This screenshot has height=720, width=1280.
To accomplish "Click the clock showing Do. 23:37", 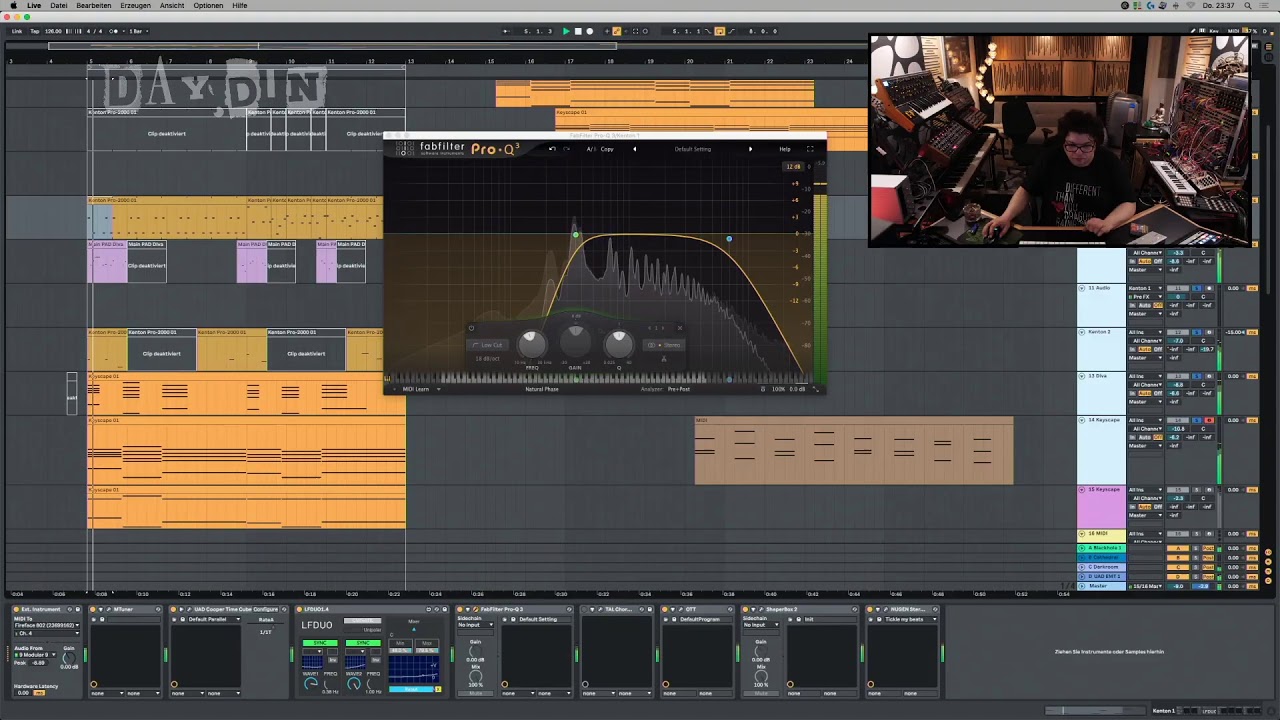I will tap(1218, 6).
